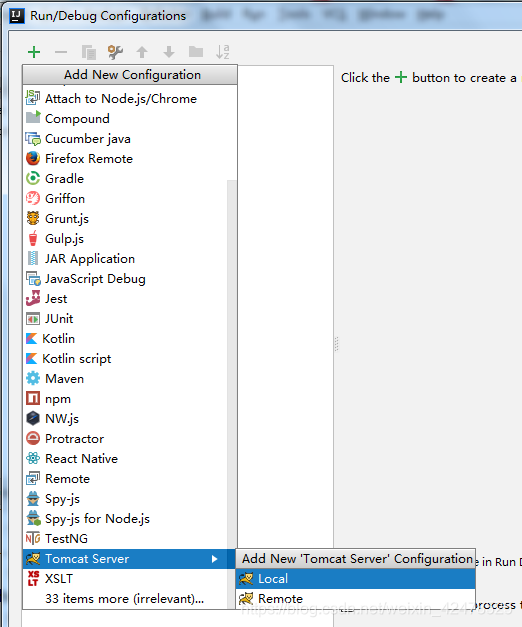Click the panel splitter grip handle
522x627 pixels.
click(336, 344)
